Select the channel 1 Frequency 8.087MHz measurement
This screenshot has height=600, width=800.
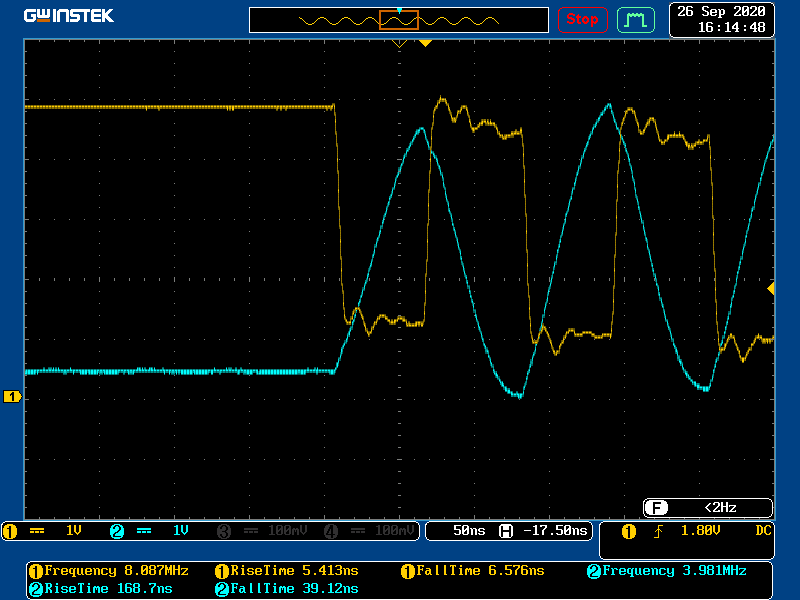(x=110, y=571)
